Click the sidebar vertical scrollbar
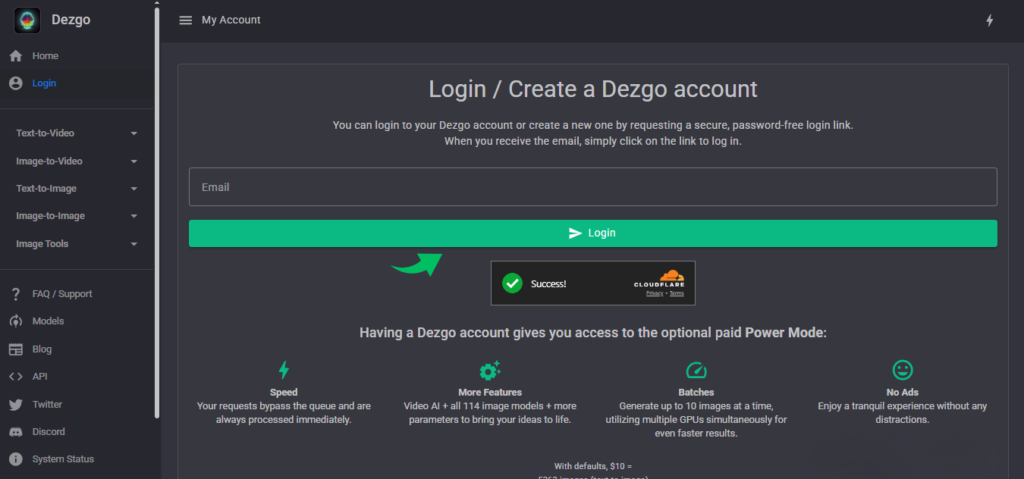 [x=157, y=212]
